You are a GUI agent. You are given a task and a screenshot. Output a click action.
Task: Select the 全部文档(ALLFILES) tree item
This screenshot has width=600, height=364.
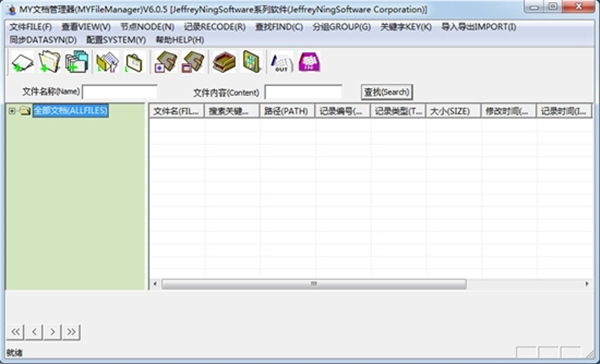70,111
